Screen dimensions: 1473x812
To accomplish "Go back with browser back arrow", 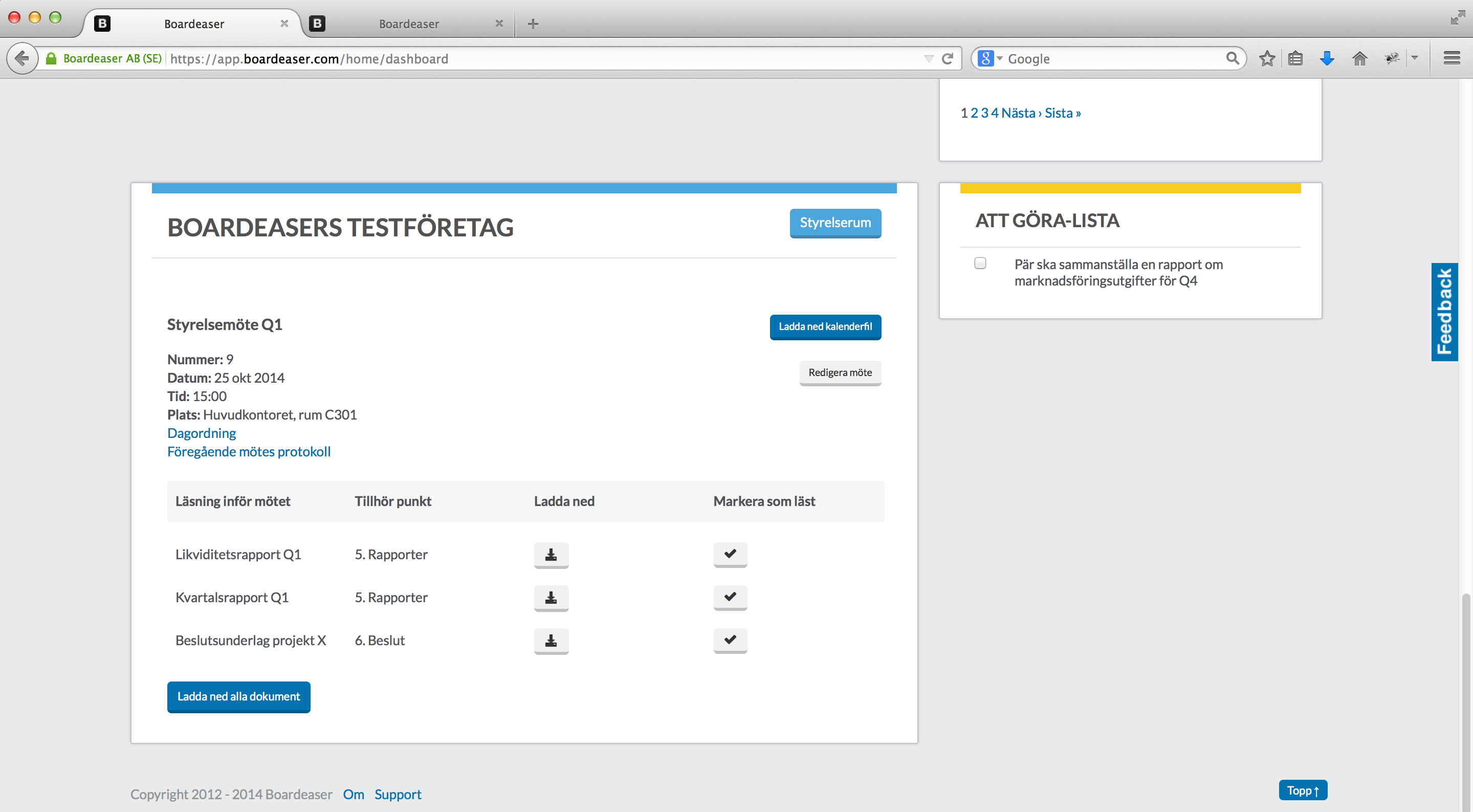I will (21, 58).
